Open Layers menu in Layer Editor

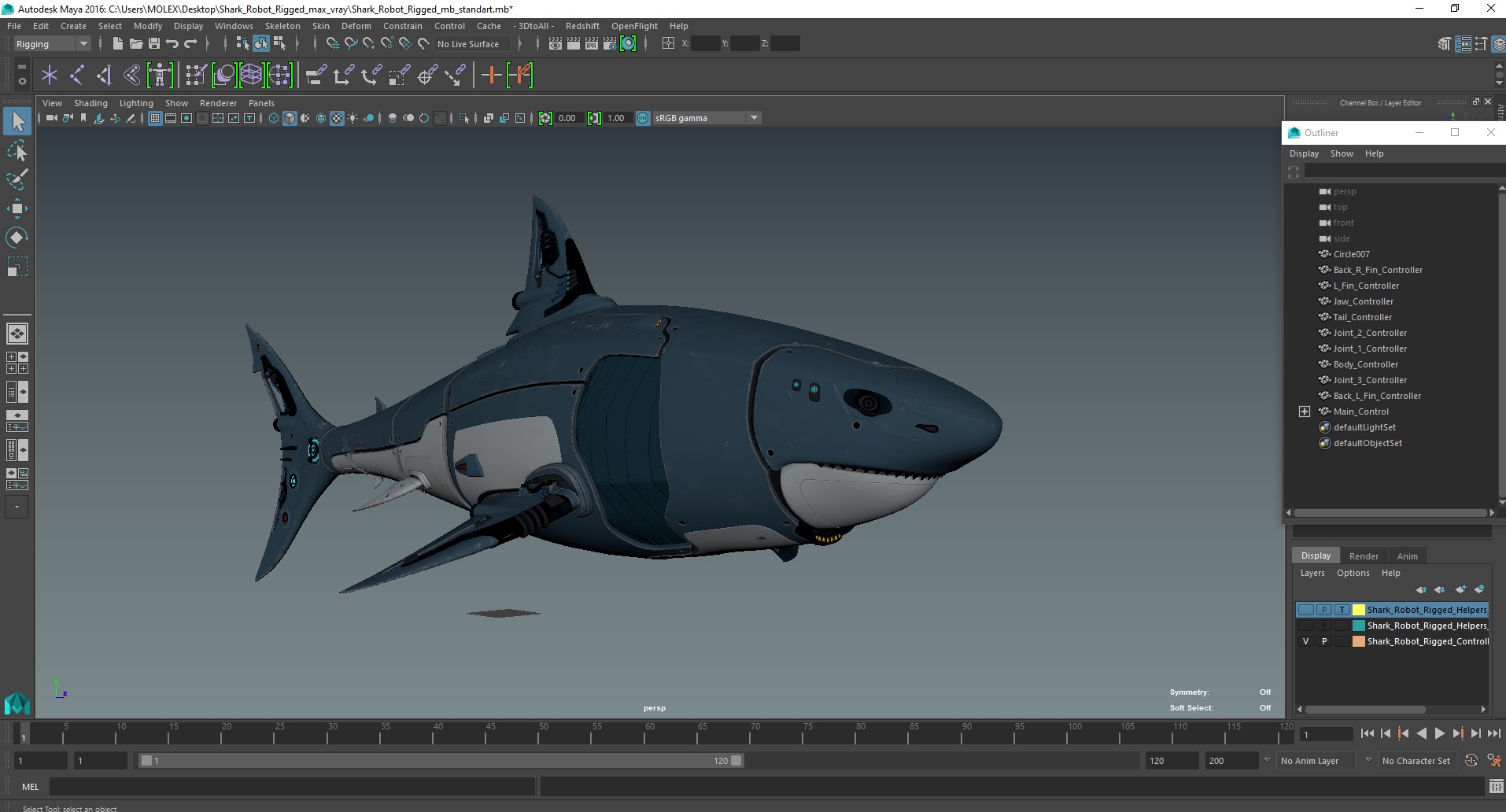(1312, 573)
